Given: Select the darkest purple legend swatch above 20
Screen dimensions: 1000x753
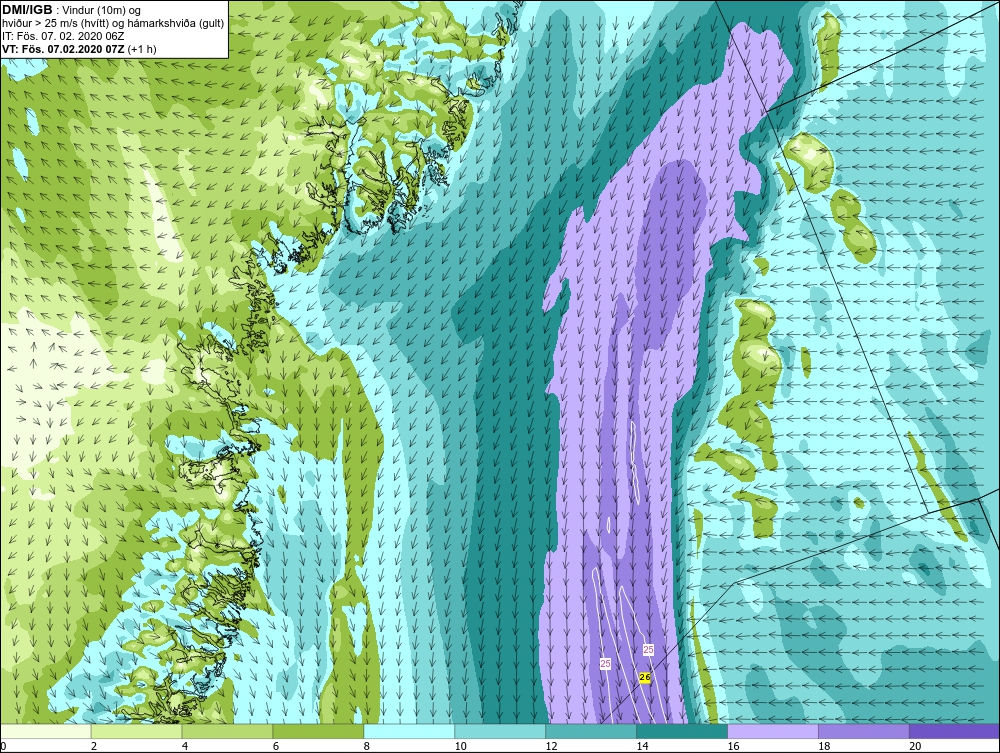Looking at the screenshot, I should 954,731.
